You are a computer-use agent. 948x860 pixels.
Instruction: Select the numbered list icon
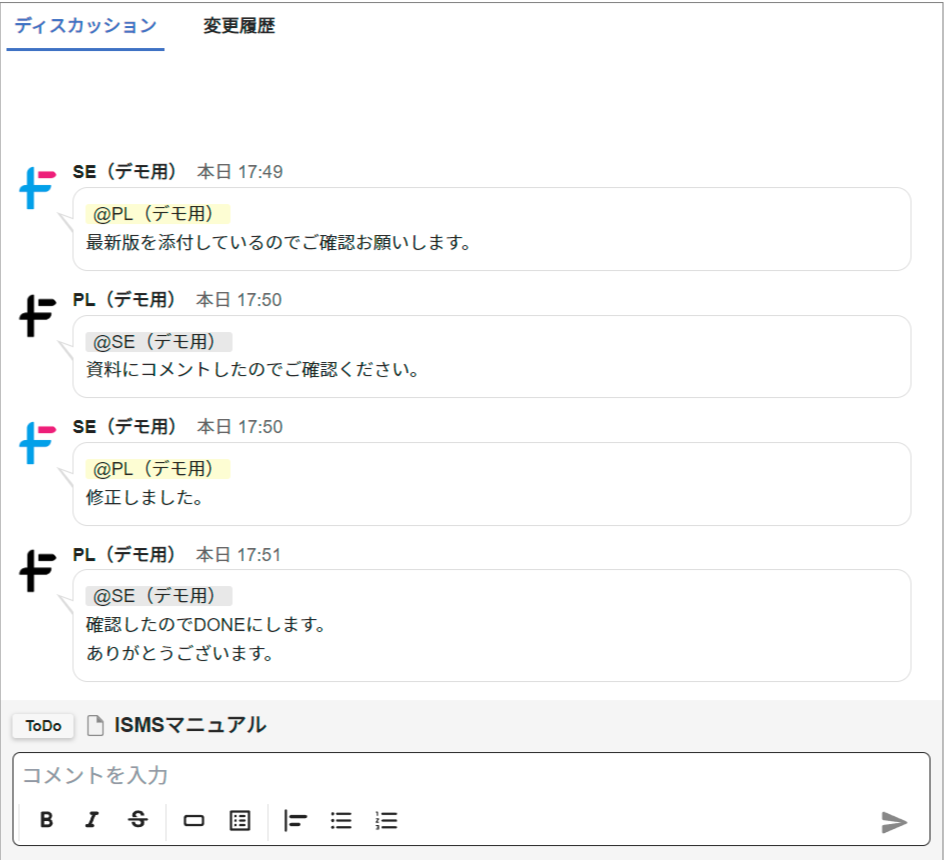386,820
